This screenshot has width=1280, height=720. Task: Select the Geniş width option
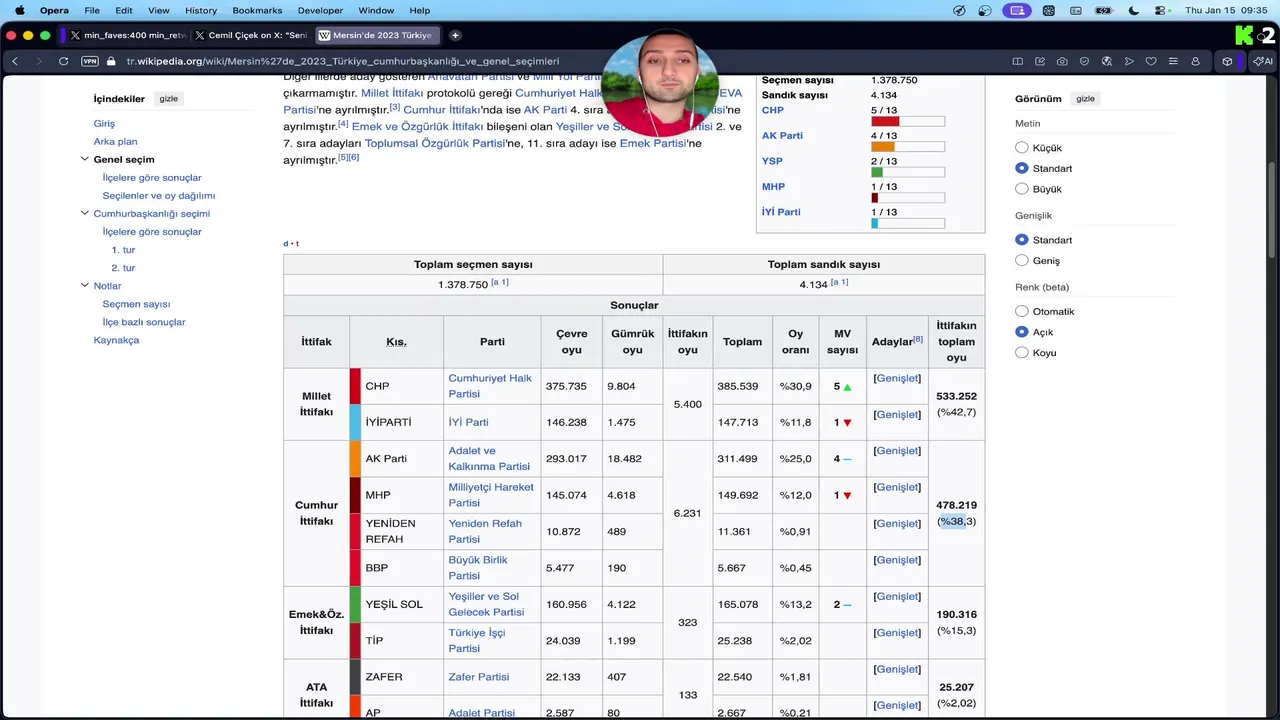click(1022, 260)
